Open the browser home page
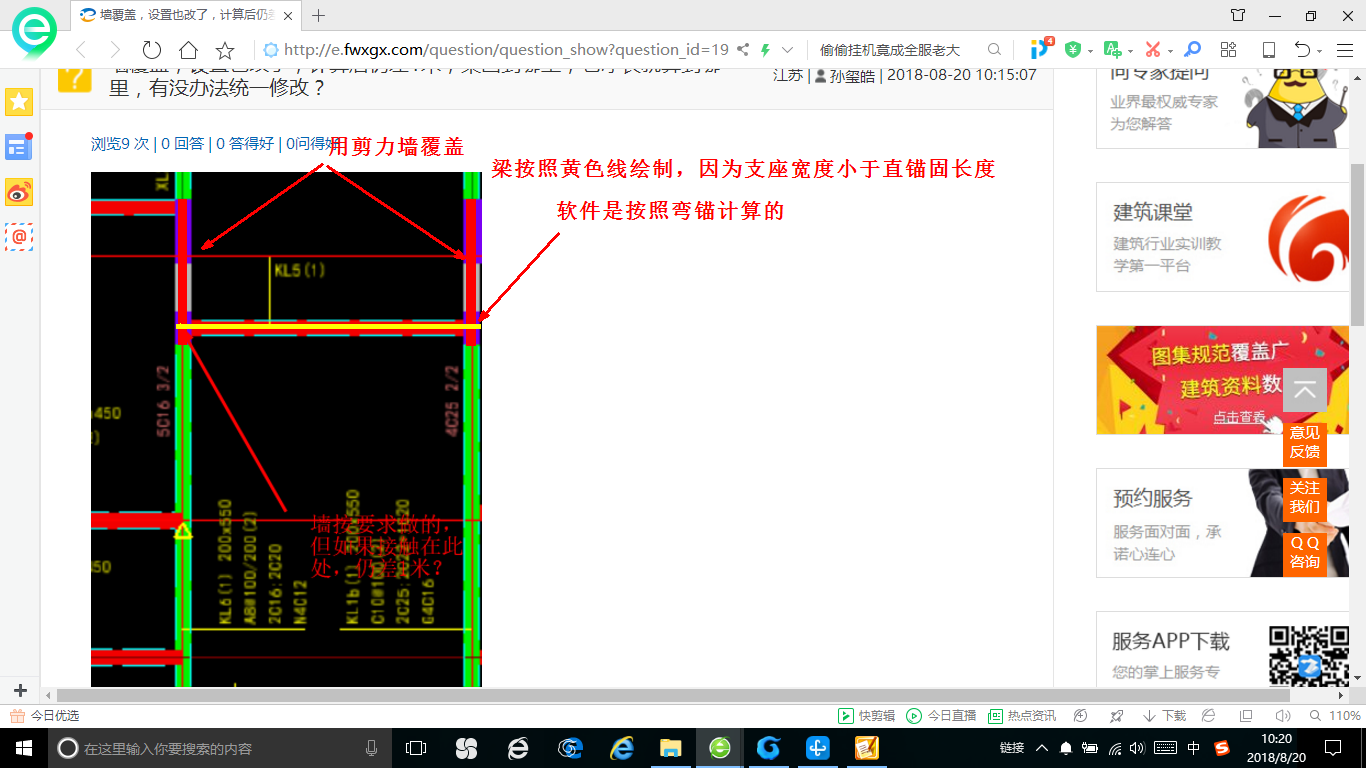This screenshot has width=1366, height=768. tap(188, 50)
